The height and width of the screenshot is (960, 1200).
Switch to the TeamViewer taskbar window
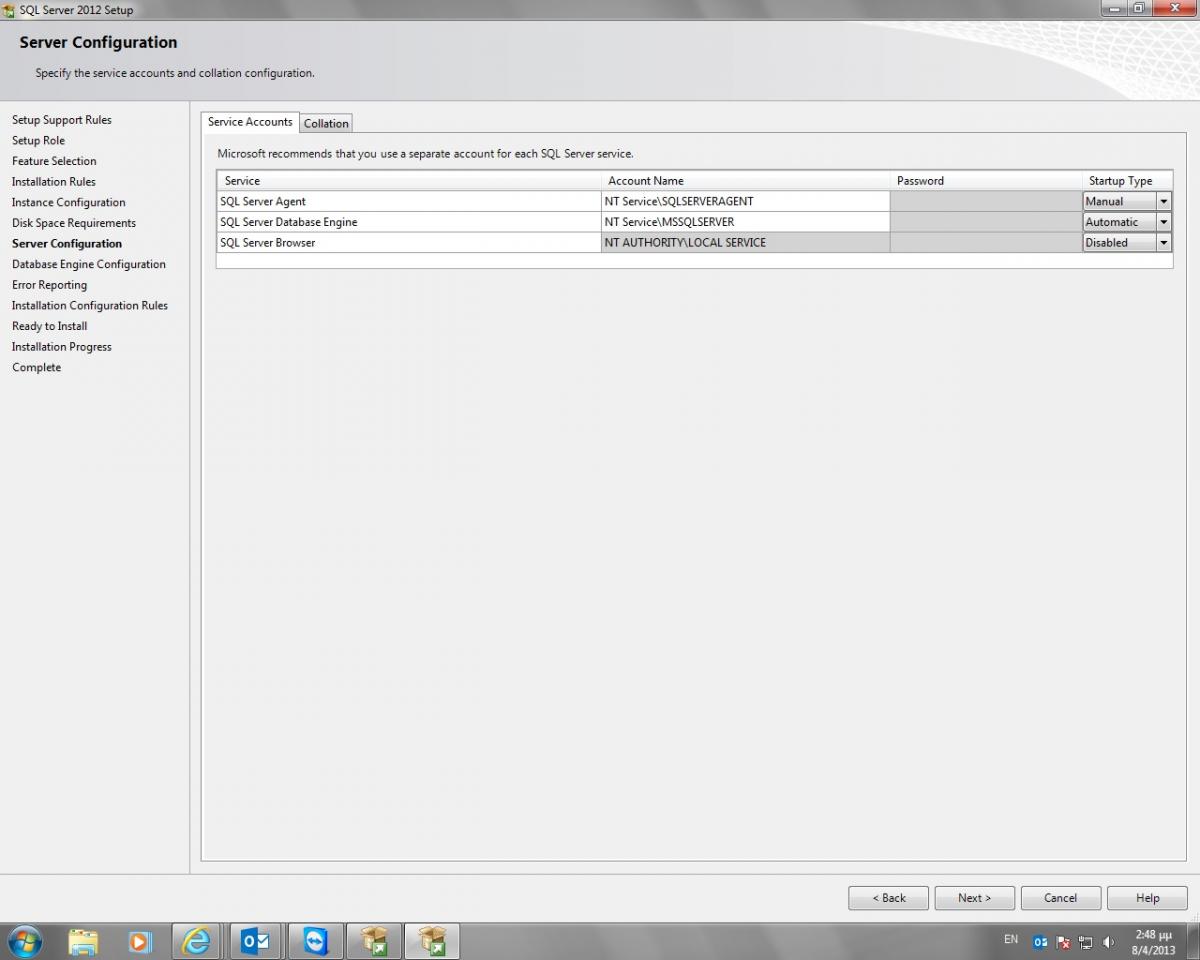pyautogui.click(x=315, y=941)
